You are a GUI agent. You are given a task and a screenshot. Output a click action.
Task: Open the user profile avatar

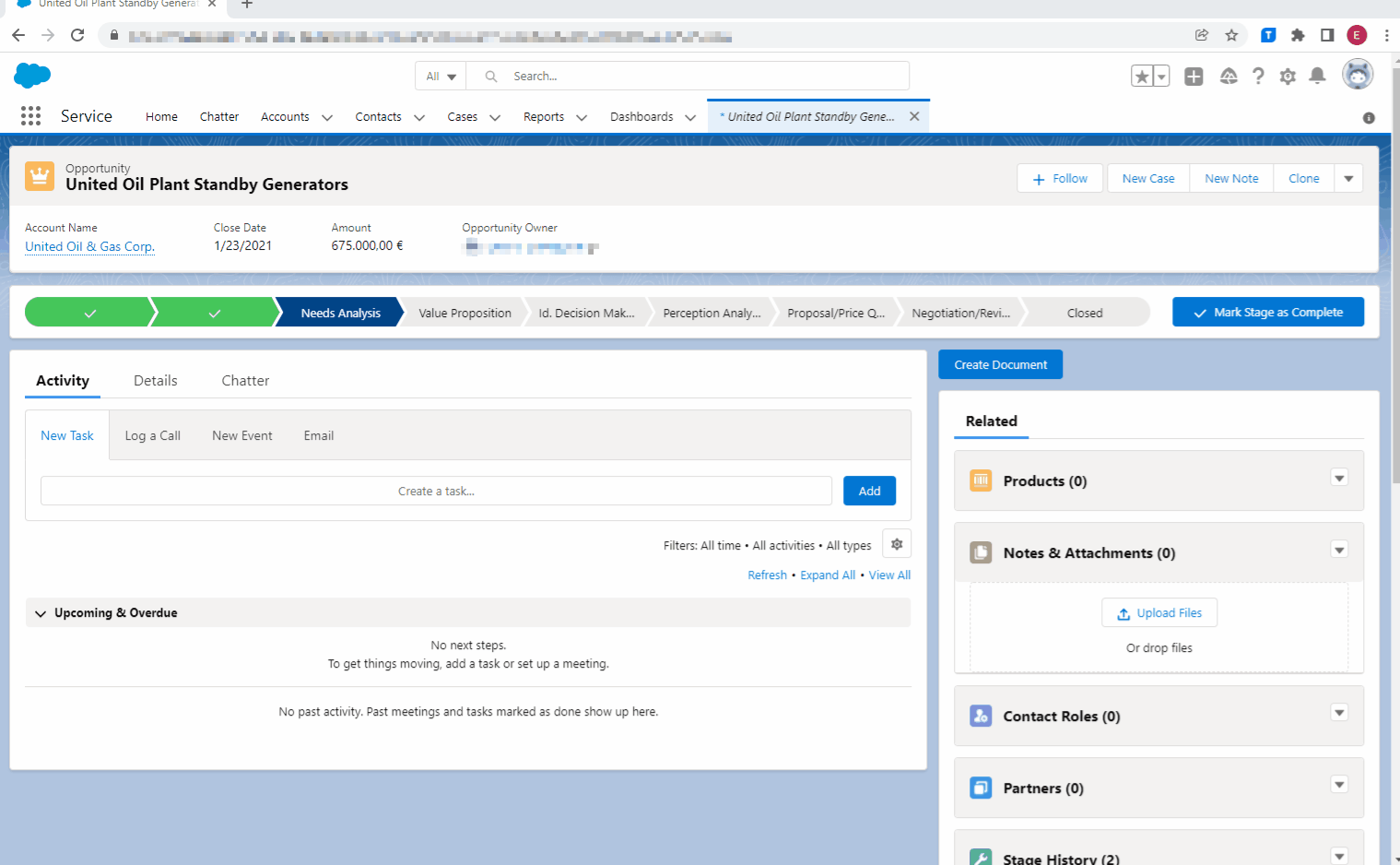[x=1358, y=74]
